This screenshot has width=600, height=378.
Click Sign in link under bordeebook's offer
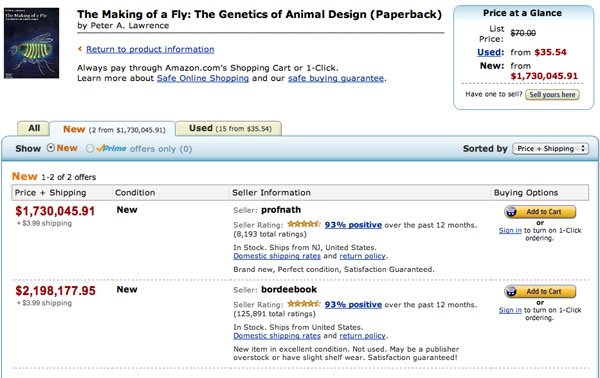(510, 310)
